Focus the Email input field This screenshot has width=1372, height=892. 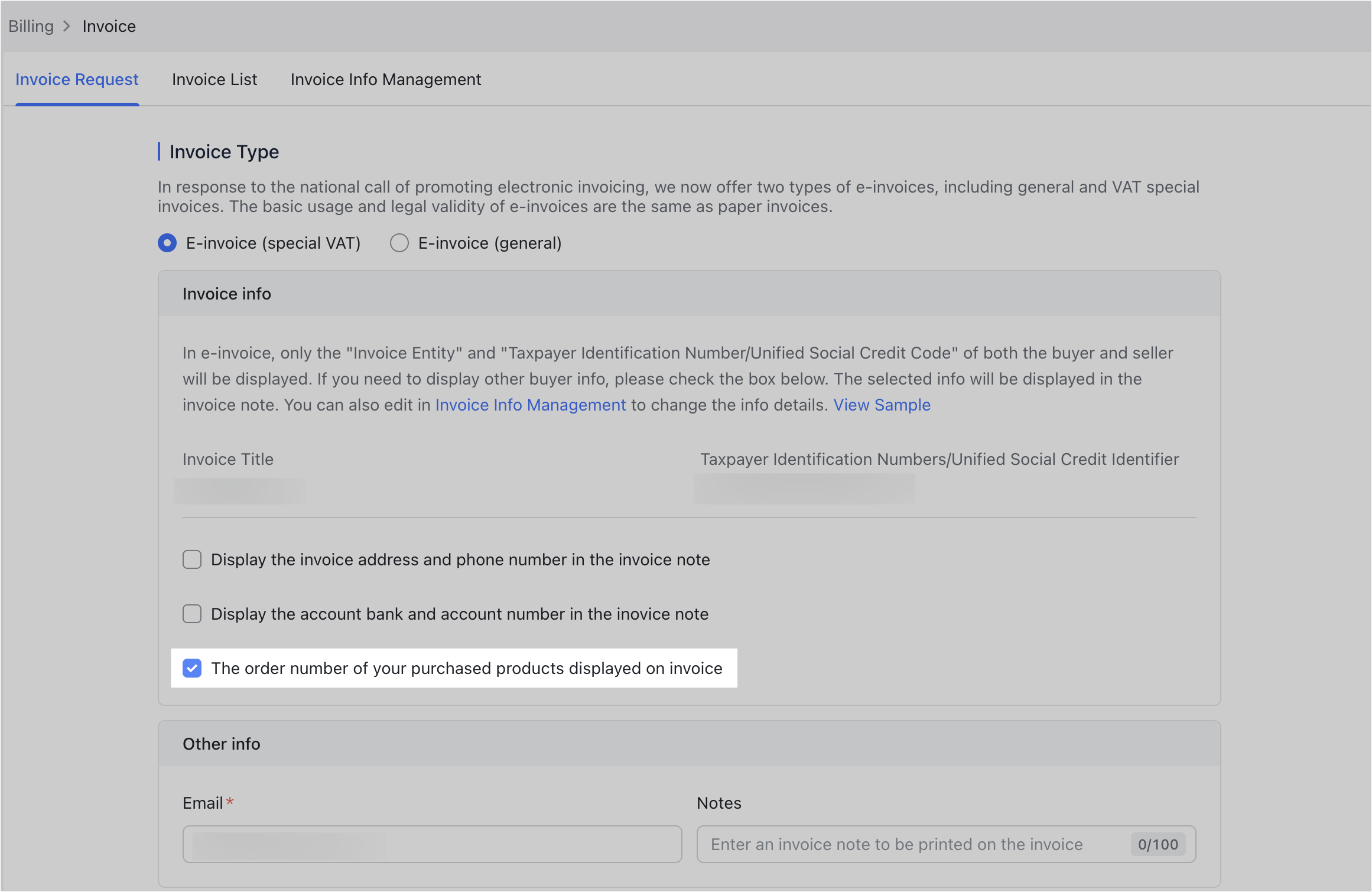tap(432, 844)
